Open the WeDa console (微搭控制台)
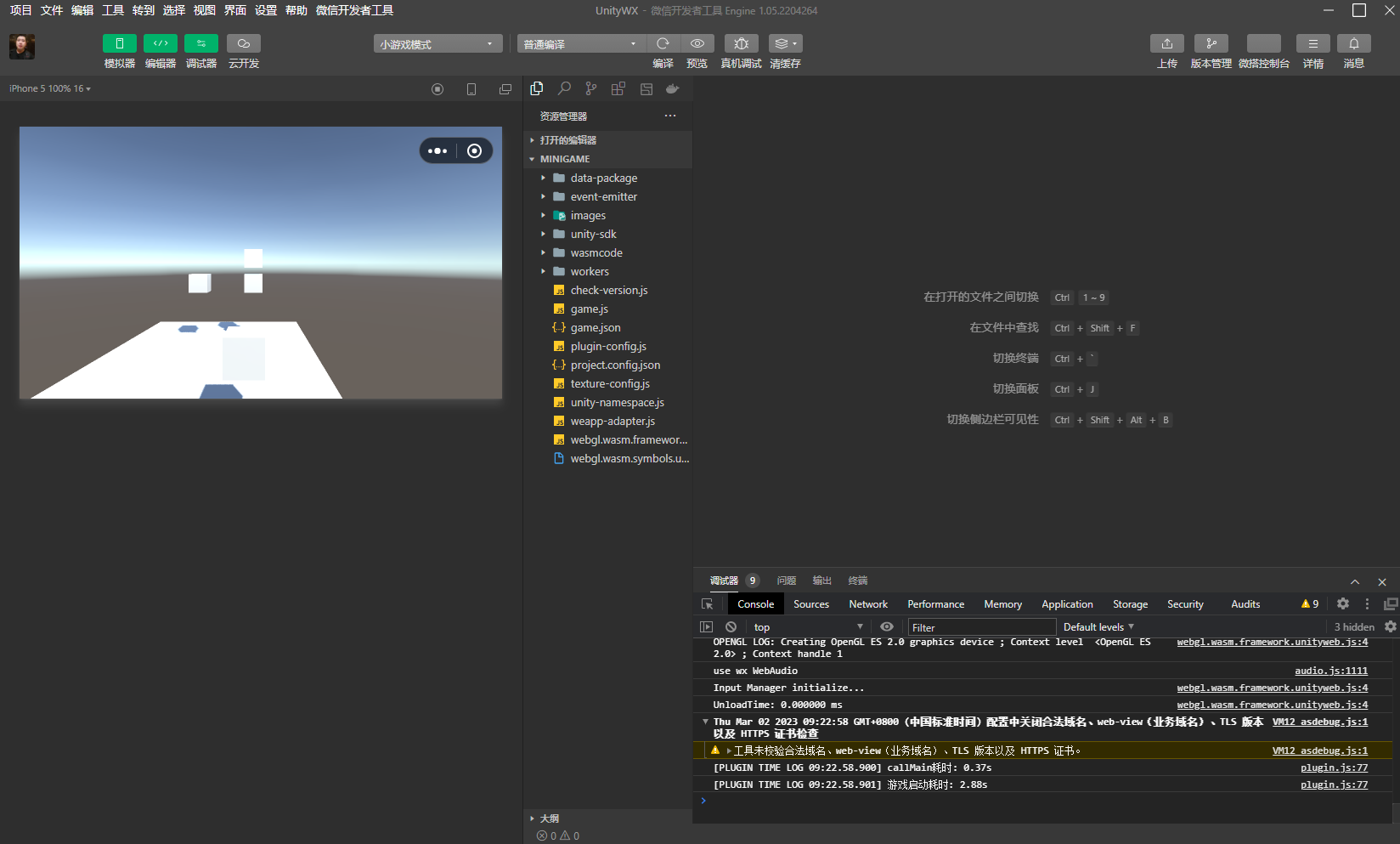The width and height of the screenshot is (1400, 844). 1264,43
